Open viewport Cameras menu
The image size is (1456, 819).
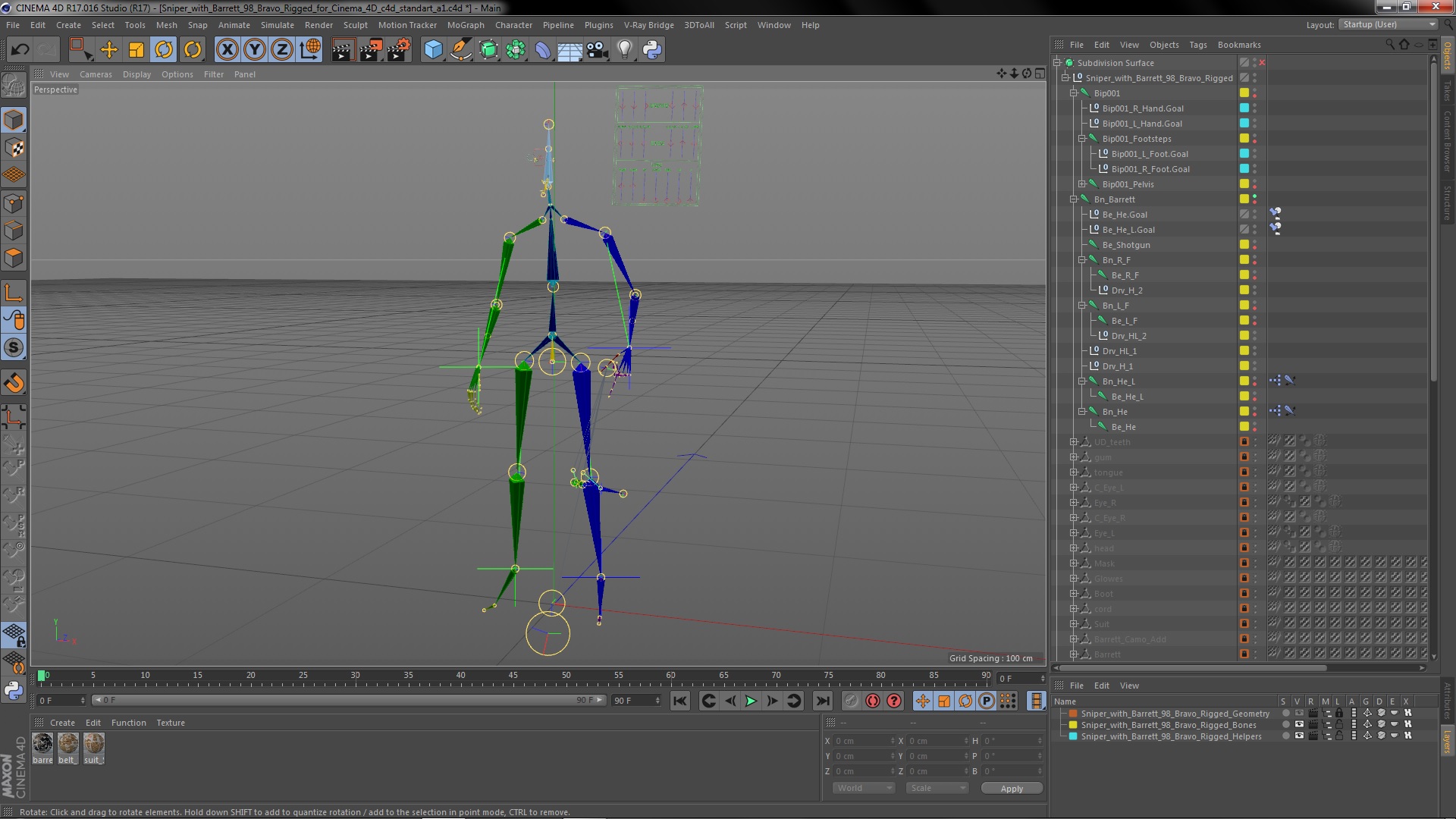coord(96,74)
